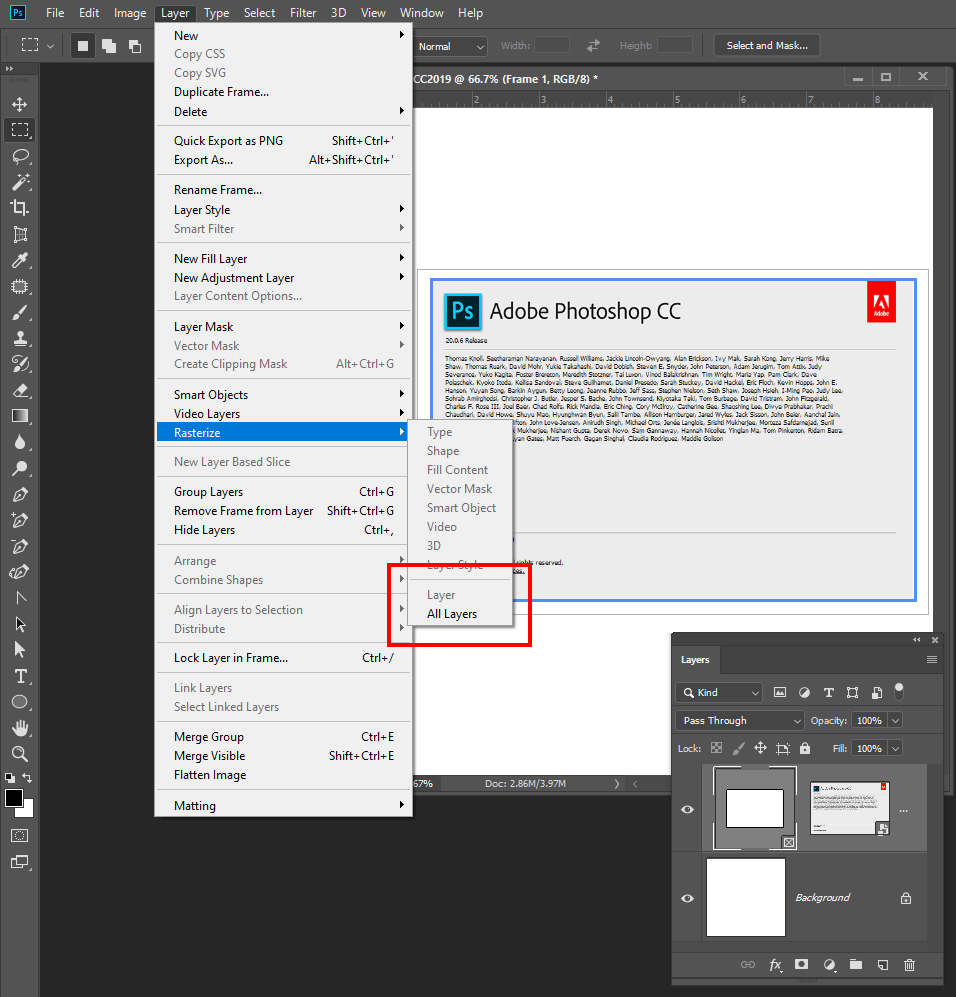Viewport: 956px width, 997px height.
Task: Open the Kind filter dropdown
Action: point(718,692)
